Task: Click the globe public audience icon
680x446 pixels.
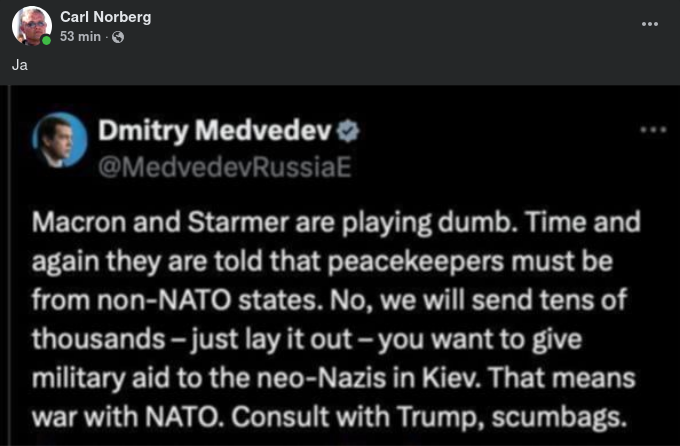Action: [x=118, y=37]
